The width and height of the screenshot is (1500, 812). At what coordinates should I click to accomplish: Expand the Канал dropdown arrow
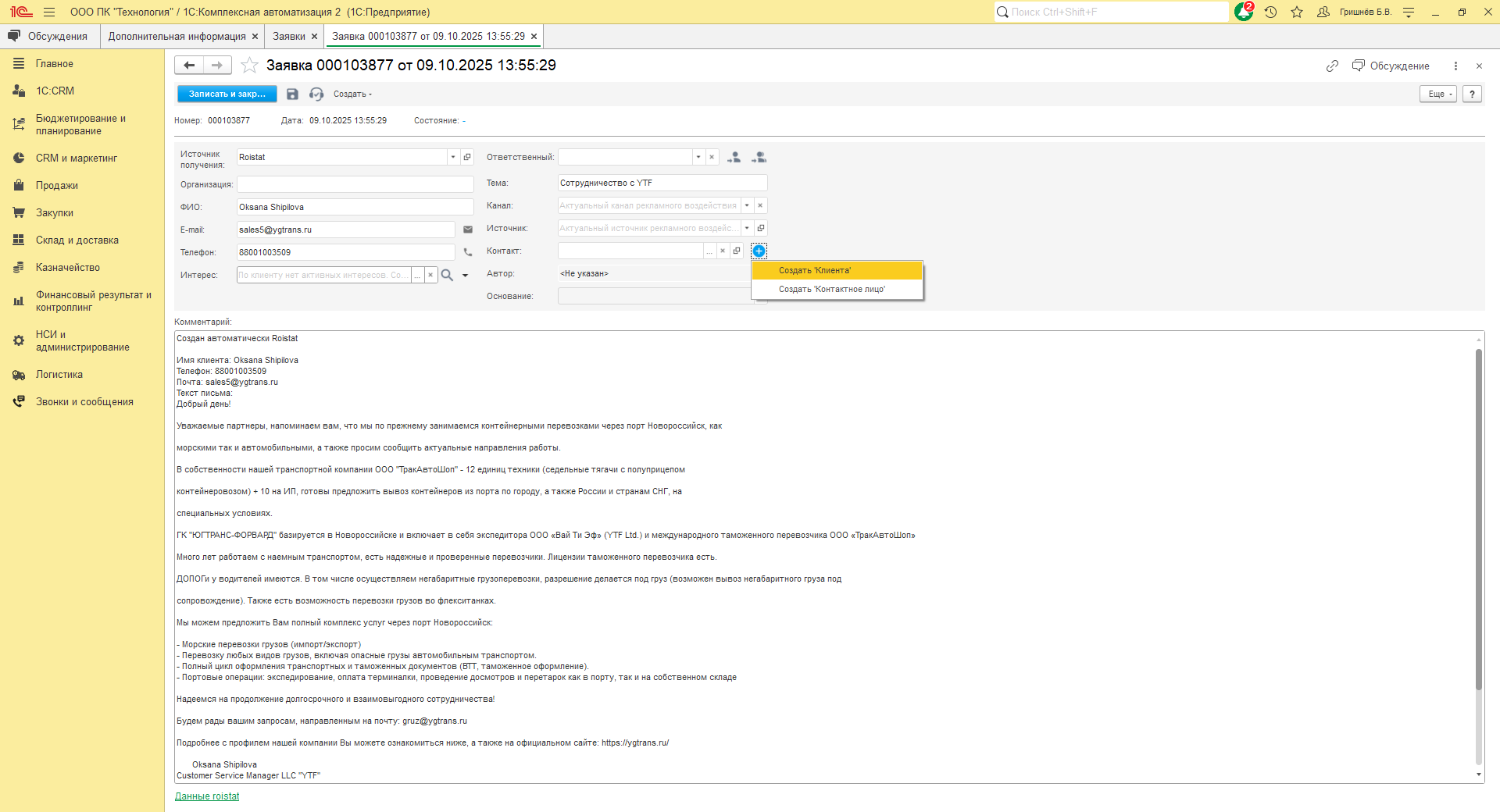747,205
